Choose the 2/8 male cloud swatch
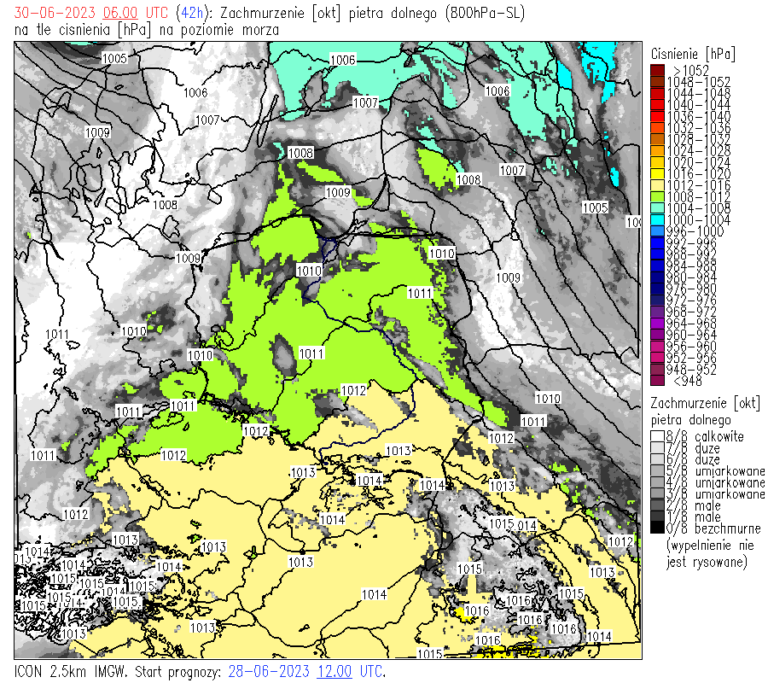This screenshot has width=768, height=683. point(657,505)
